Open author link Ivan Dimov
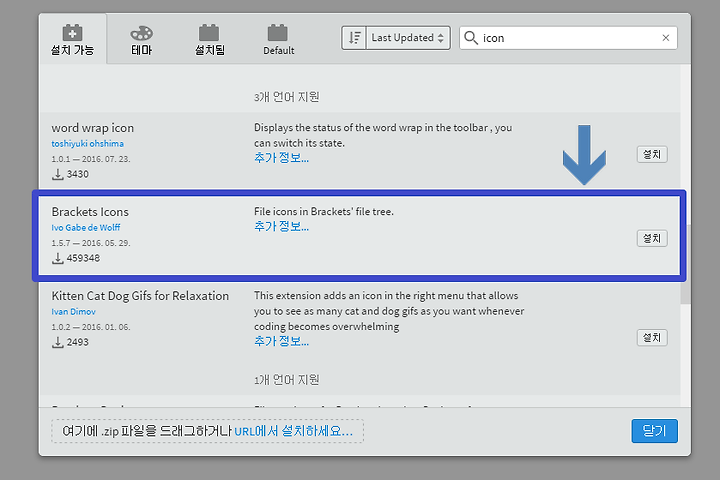720x480 pixels. point(73,312)
